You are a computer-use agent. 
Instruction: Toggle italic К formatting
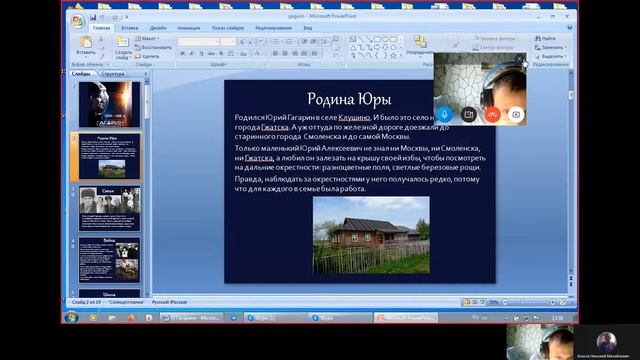click(x=192, y=53)
